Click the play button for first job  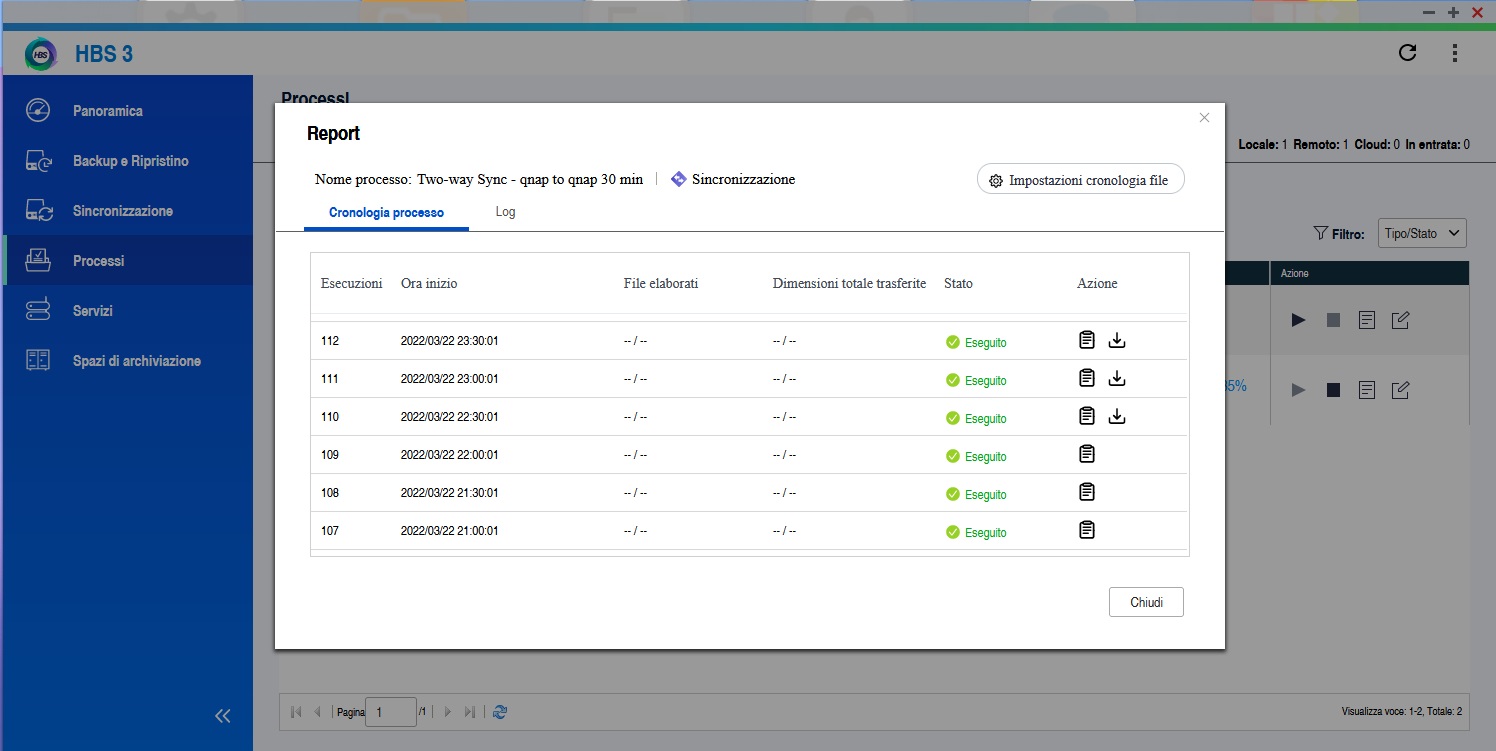point(1298,320)
